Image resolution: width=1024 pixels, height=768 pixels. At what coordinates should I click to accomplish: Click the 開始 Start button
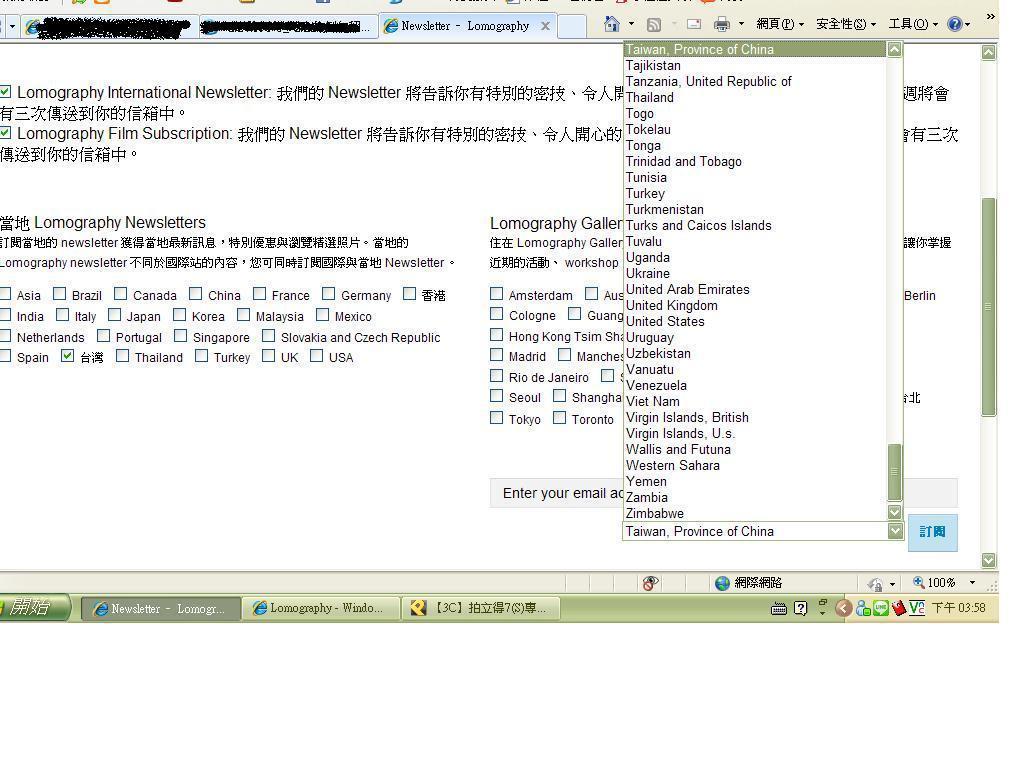[33, 607]
